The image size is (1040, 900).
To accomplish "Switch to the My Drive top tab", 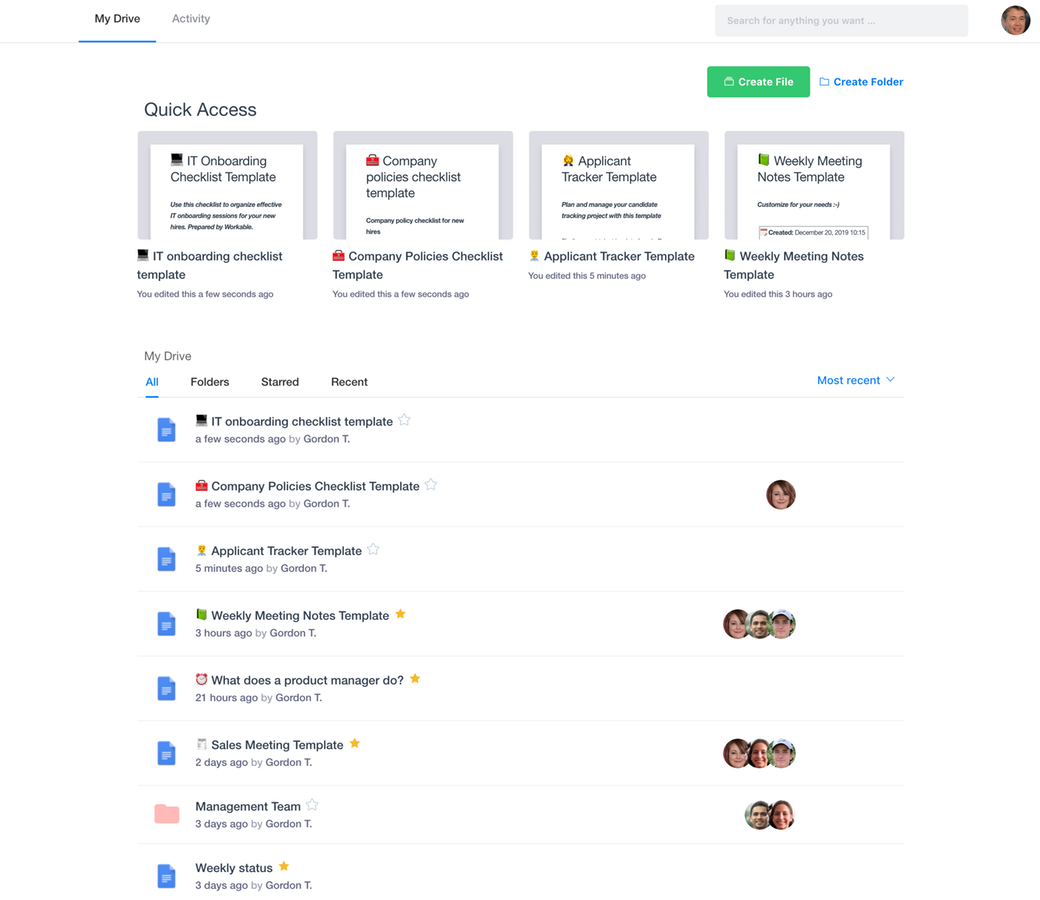I will pyautogui.click(x=117, y=19).
